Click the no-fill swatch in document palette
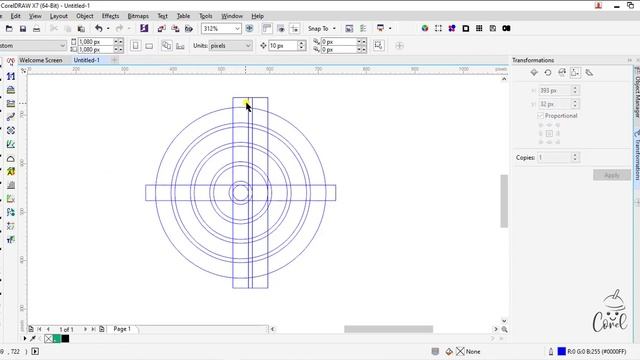 tap(49, 338)
